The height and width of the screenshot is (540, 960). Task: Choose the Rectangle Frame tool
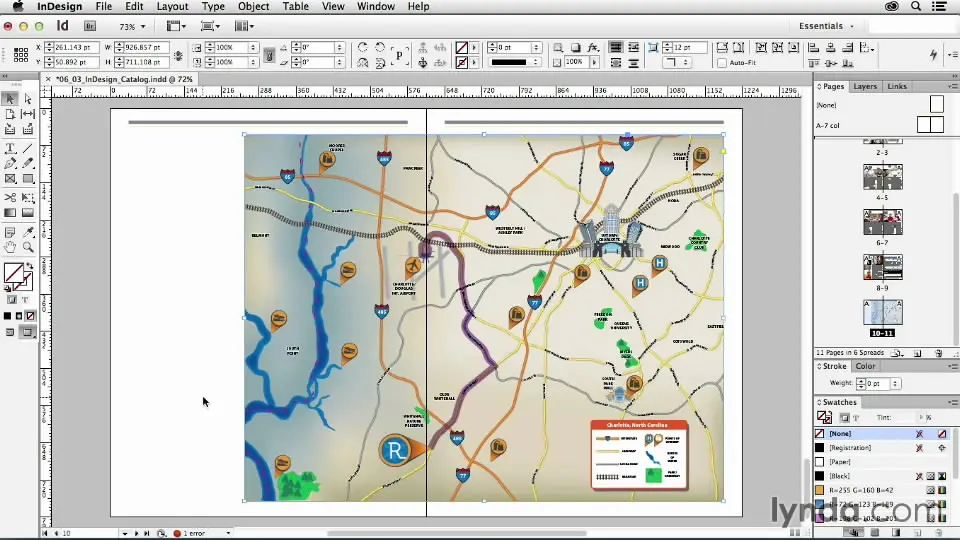(x=10, y=179)
